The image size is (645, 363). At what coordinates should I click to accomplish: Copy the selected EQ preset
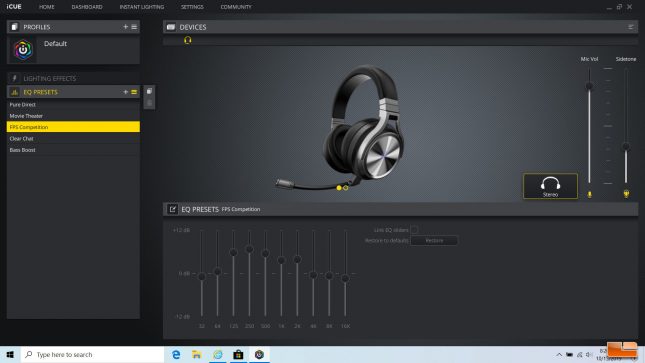click(149, 91)
